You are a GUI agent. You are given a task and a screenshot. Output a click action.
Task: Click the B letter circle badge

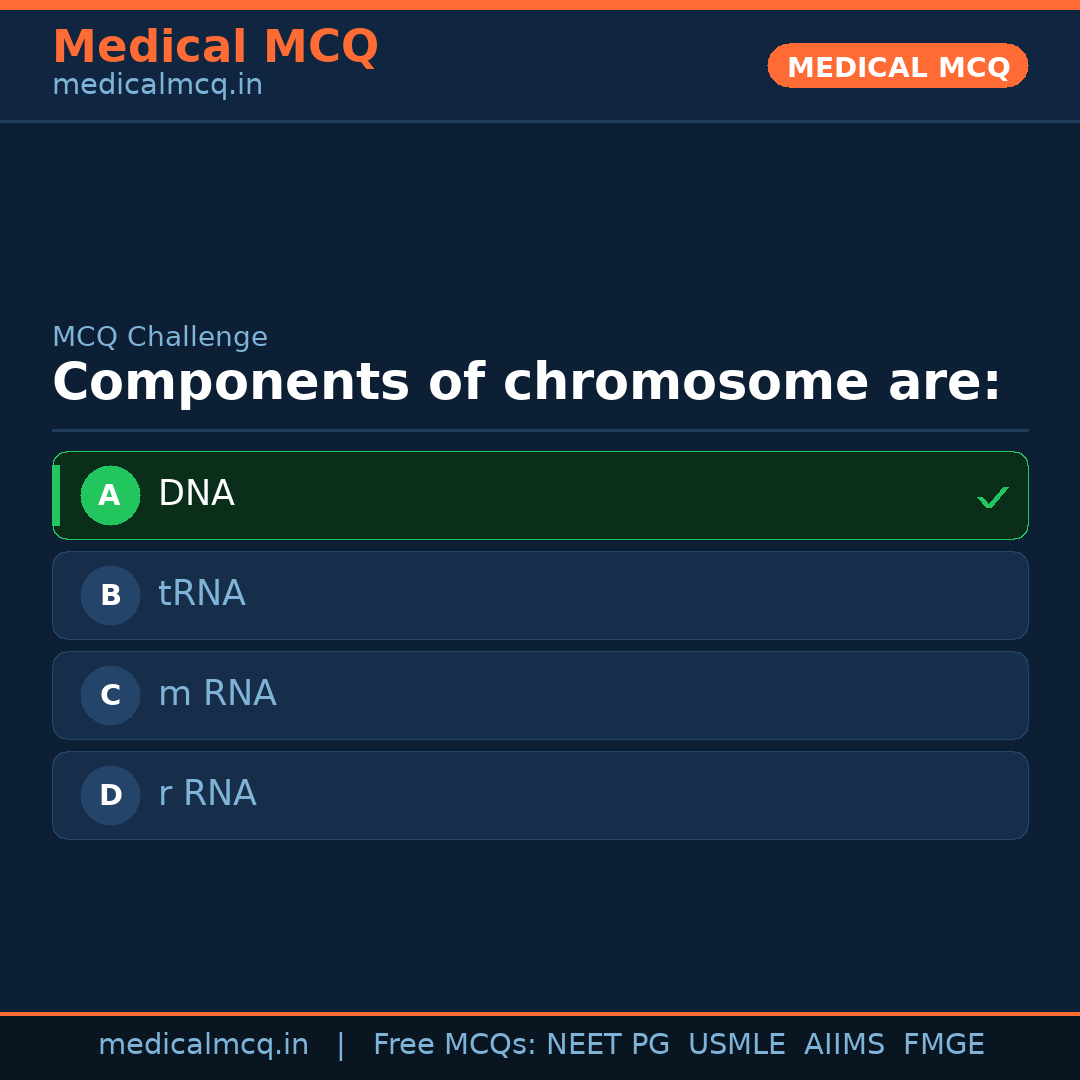coord(110,595)
